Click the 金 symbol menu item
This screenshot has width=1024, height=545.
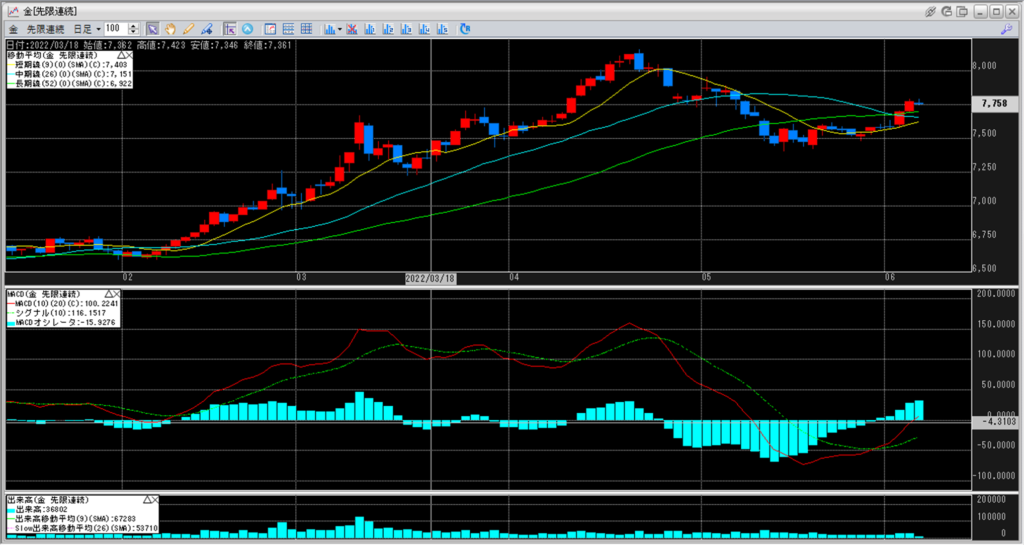[x=12, y=29]
